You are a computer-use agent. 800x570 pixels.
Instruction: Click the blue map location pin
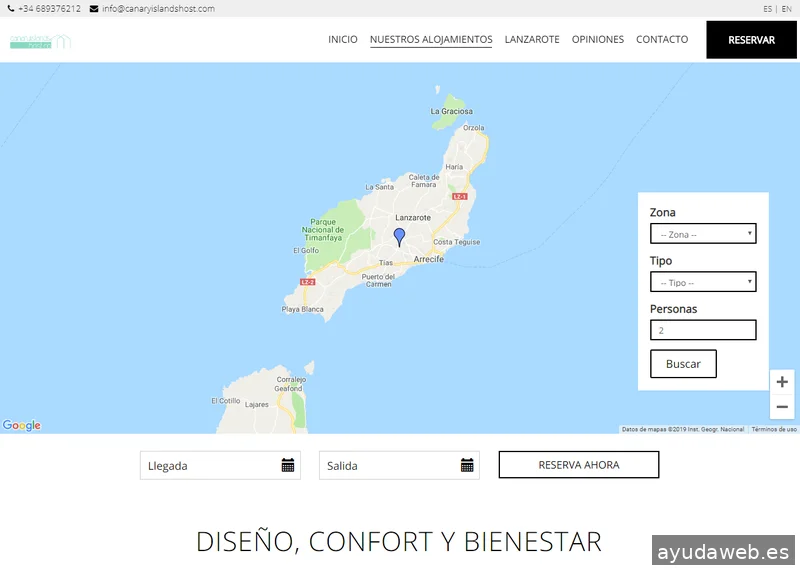(399, 238)
